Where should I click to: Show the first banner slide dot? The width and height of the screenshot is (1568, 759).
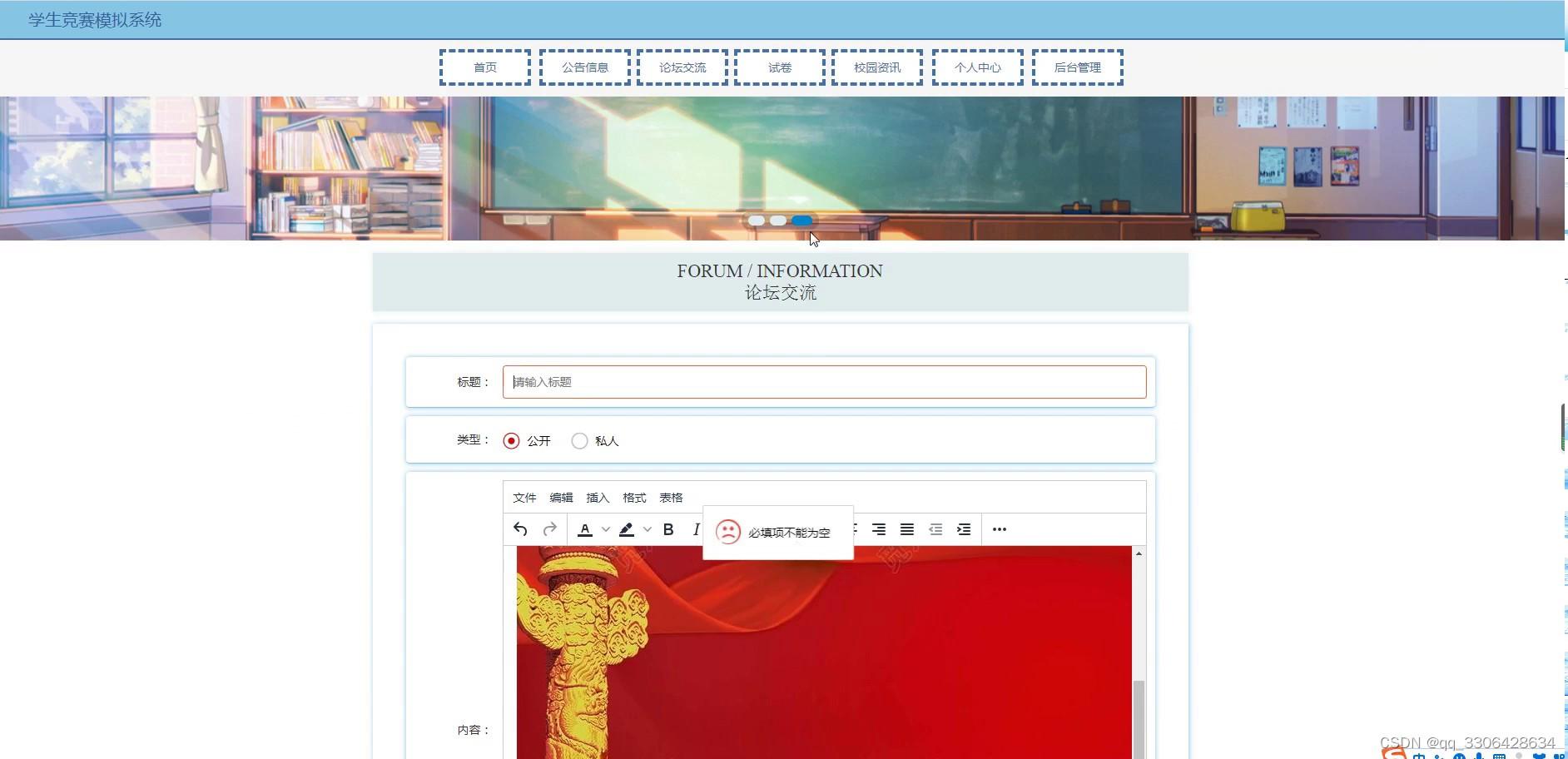point(756,221)
